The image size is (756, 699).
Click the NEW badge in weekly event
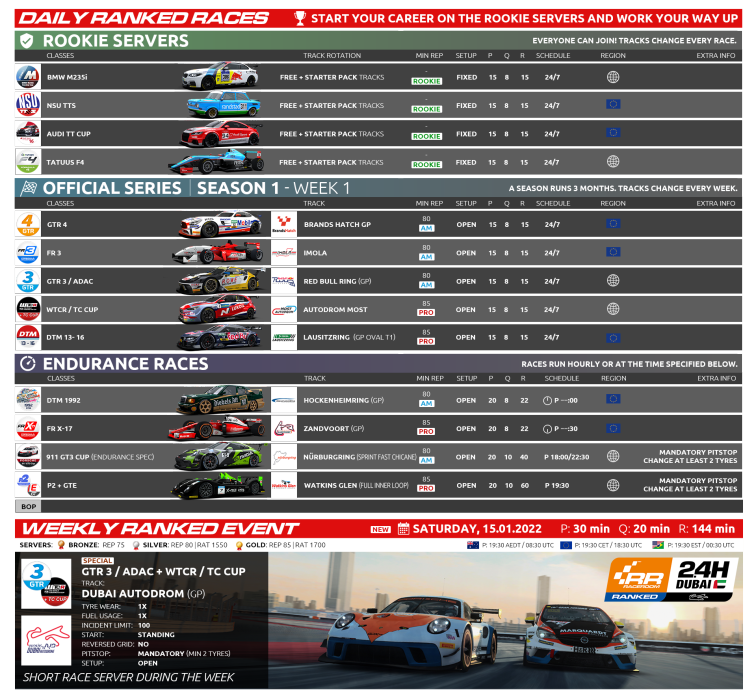click(380, 530)
